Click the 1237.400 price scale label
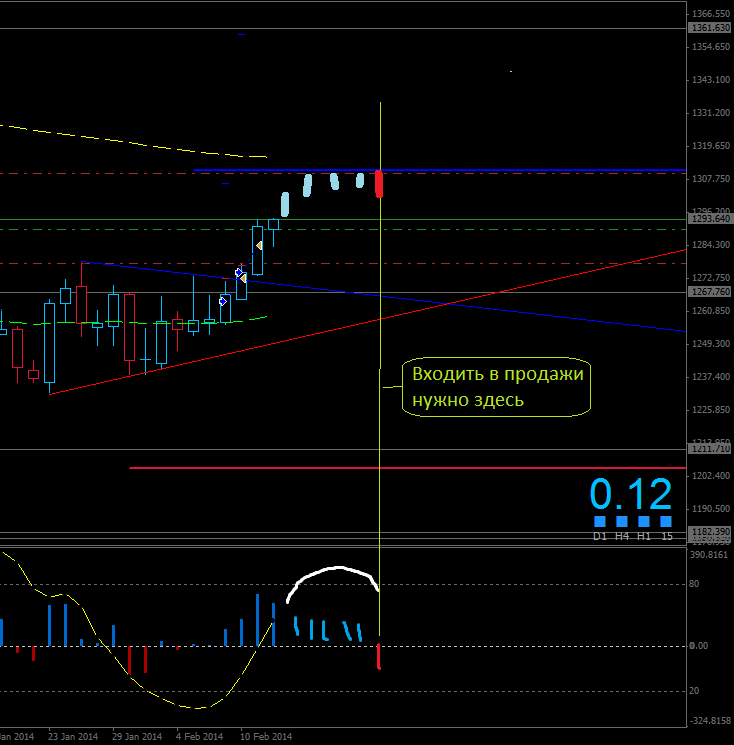Screen dimensions: 734x745 point(711,377)
